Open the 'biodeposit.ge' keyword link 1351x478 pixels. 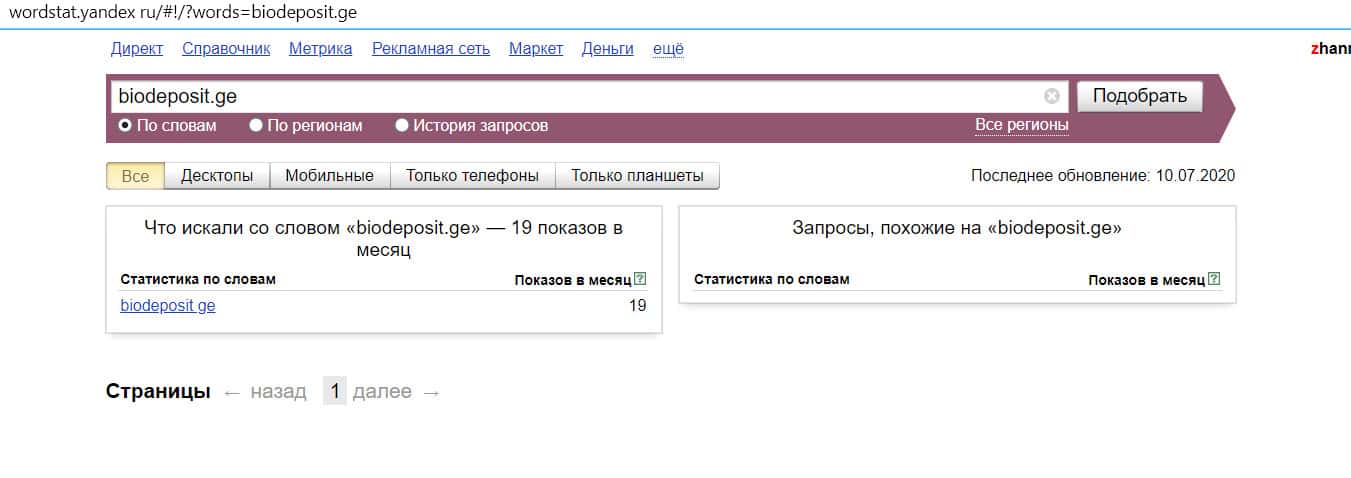[x=168, y=306]
